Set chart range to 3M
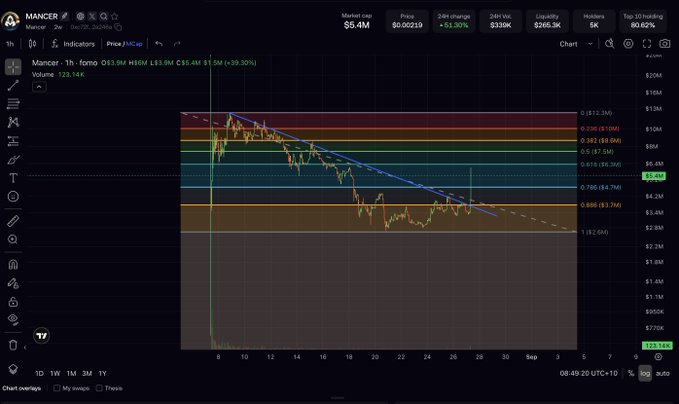 [87, 373]
